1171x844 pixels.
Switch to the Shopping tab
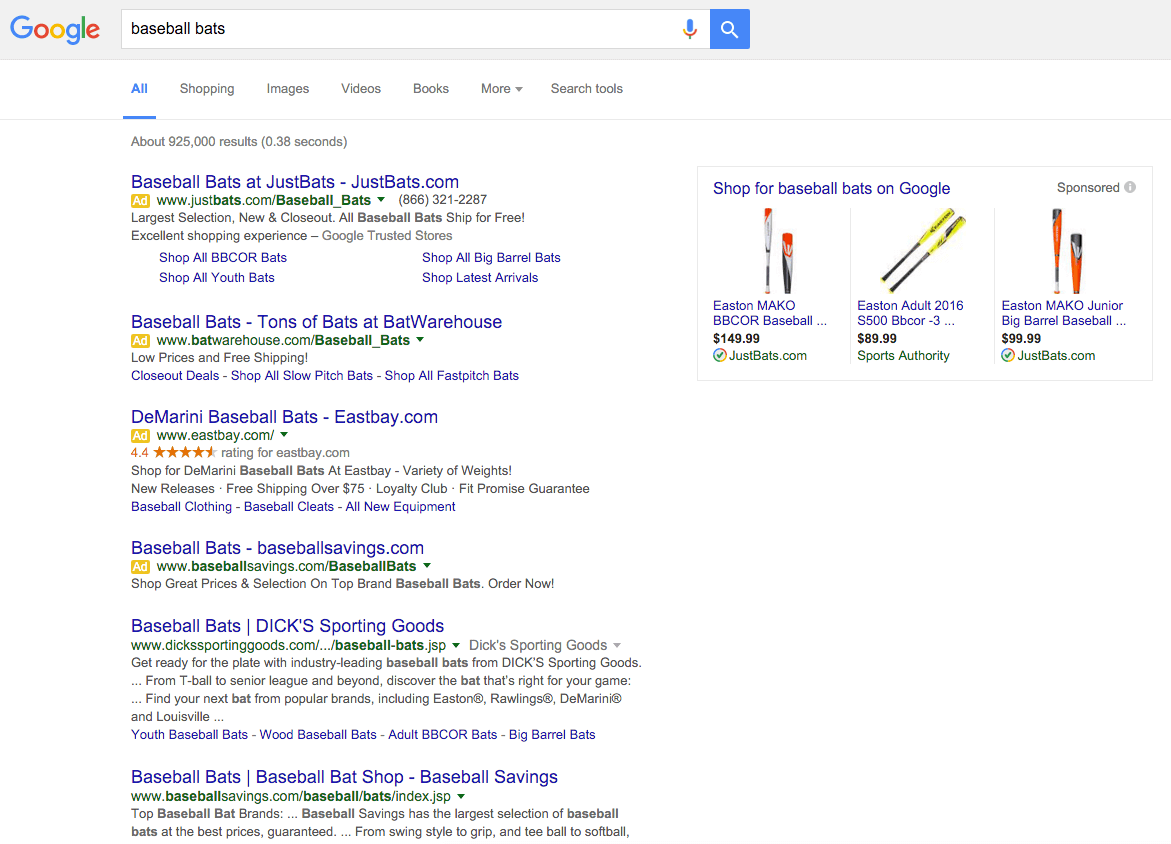coord(207,89)
